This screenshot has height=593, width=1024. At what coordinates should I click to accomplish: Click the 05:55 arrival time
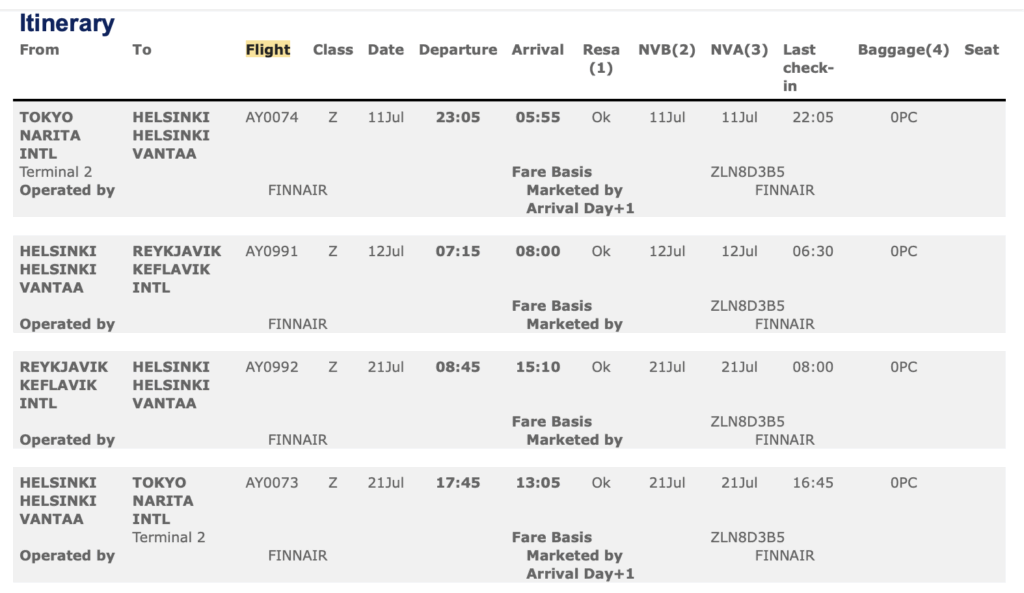[x=538, y=118]
